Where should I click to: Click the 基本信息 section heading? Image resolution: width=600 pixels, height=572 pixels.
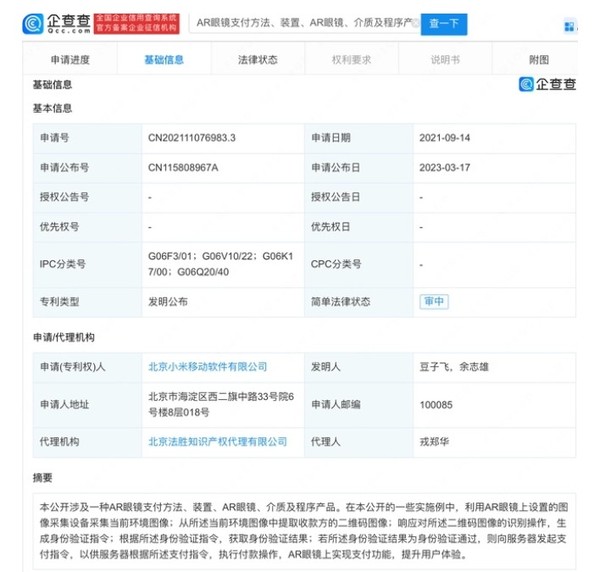52,108
